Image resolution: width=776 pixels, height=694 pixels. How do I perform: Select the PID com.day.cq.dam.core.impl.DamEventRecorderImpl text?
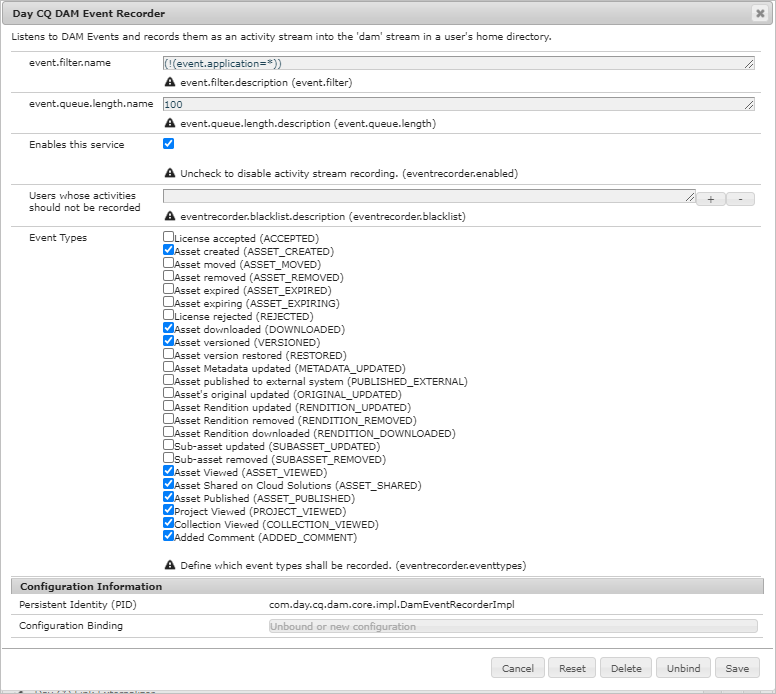point(391,604)
